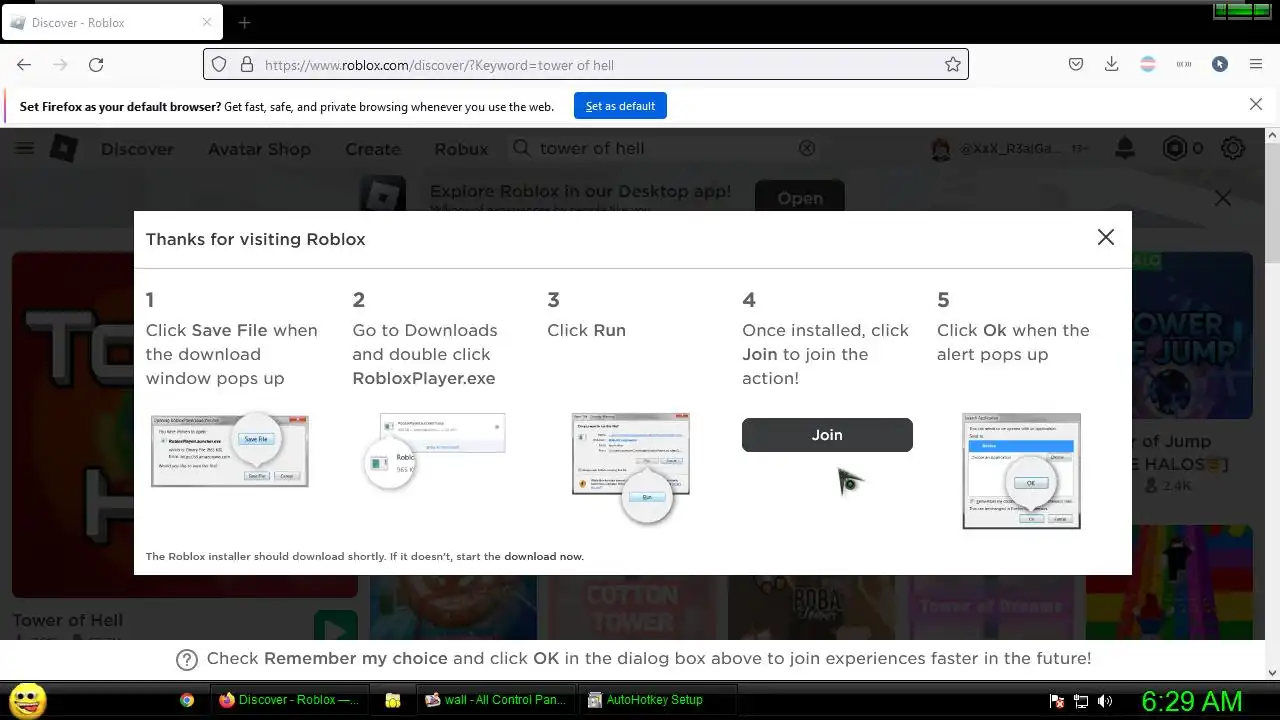Clear the Roblox search field
The width and height of the screenshot is (1280, 720).
click(807, 148)
